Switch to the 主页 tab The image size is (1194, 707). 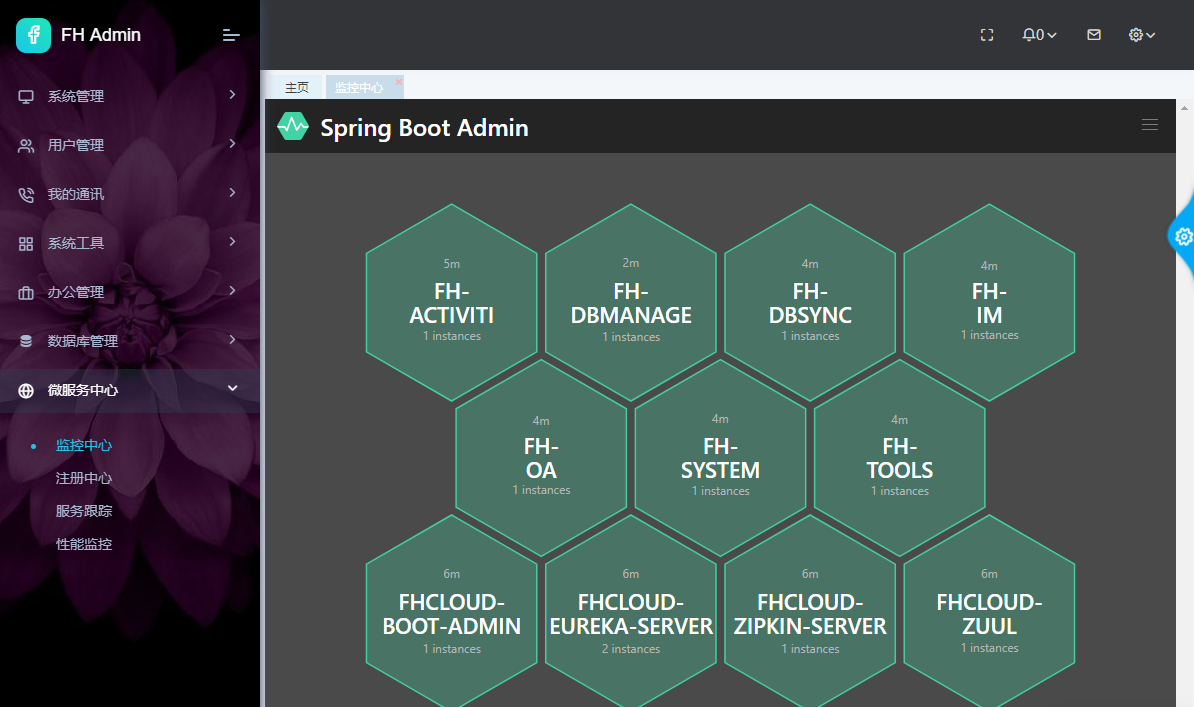tap(297, 88)
